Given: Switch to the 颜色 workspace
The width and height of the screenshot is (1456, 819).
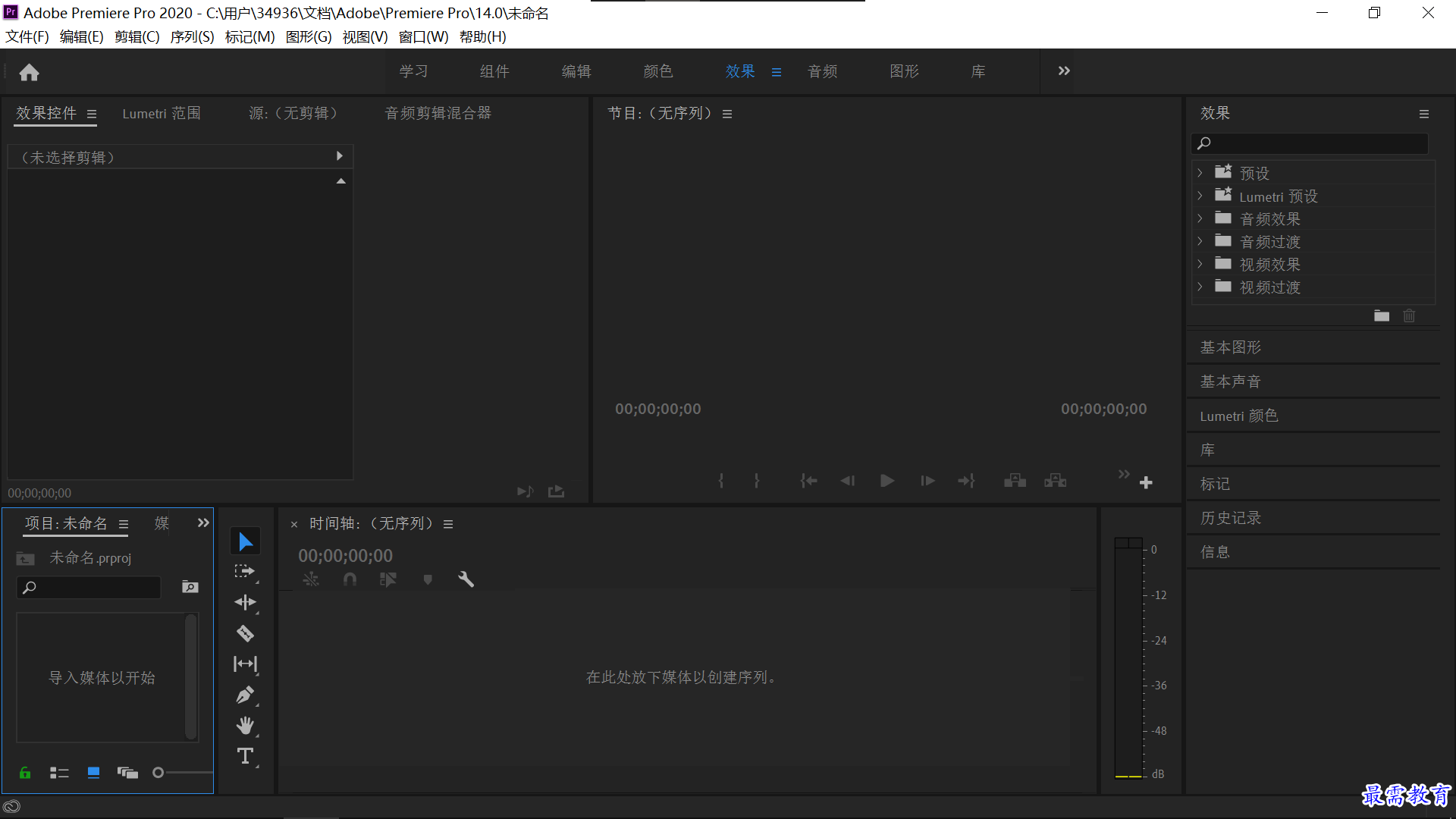Looking at the screenshot, I should (x=658, y=71).
